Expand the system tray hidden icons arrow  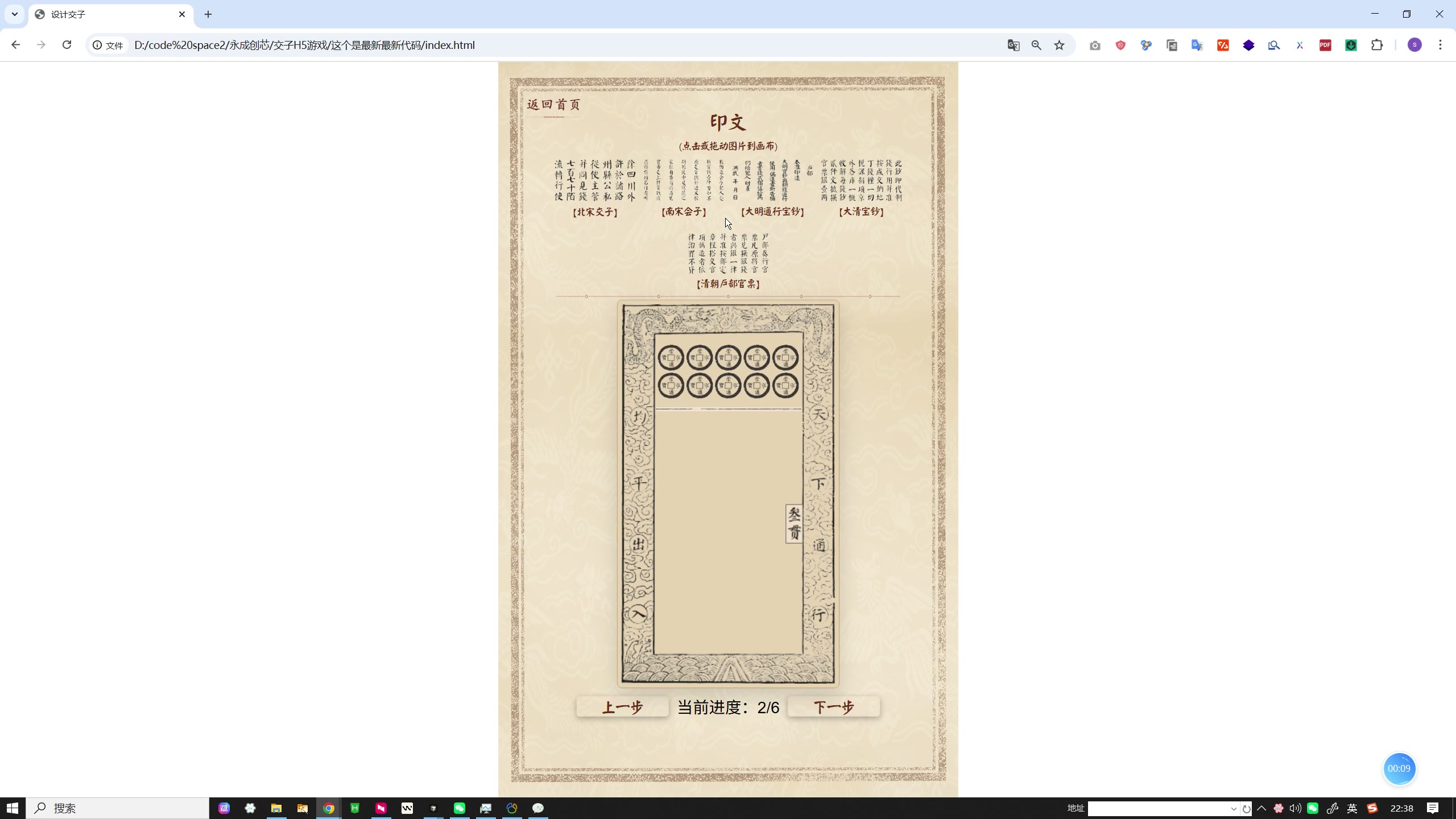pos(1261,808)
